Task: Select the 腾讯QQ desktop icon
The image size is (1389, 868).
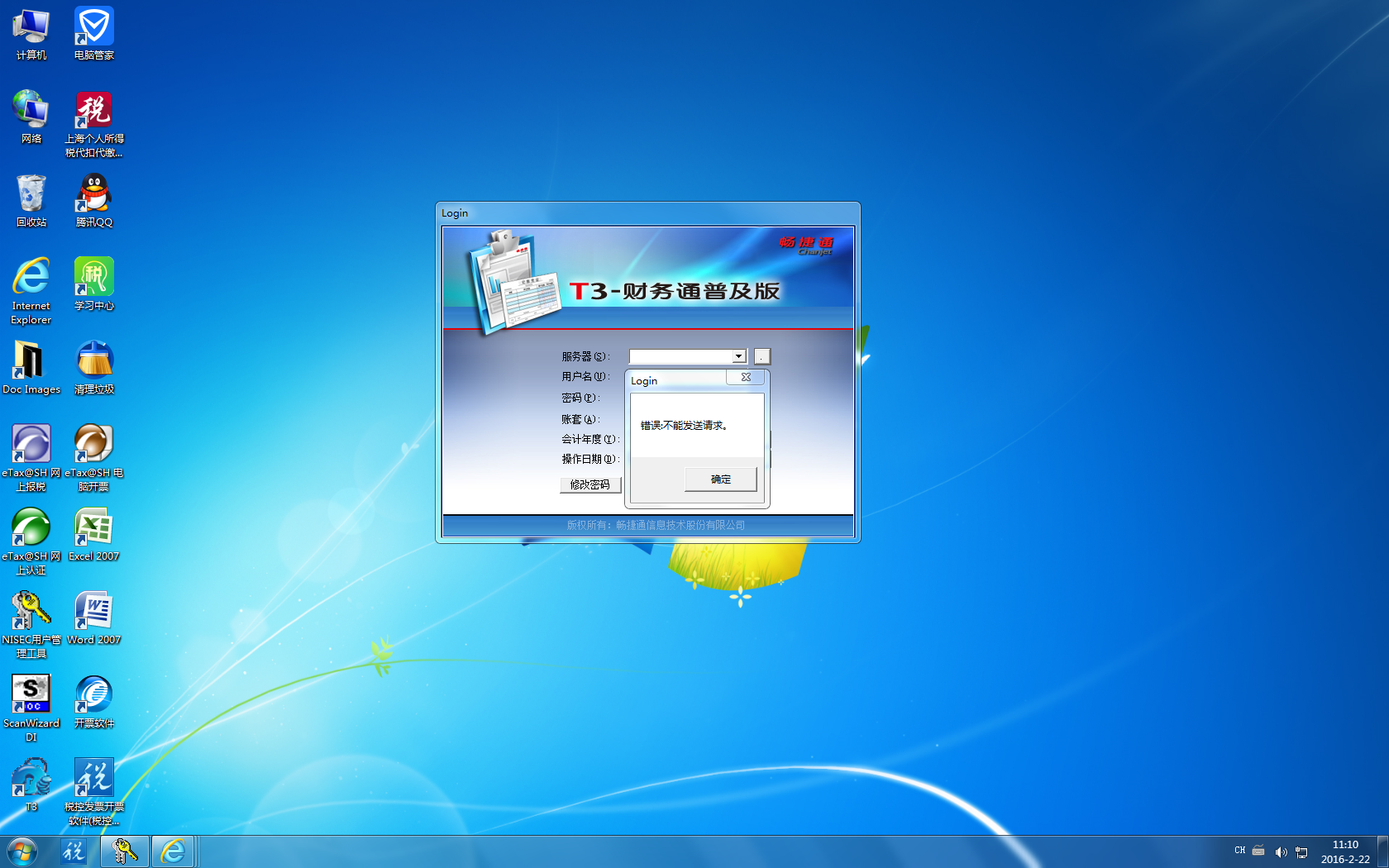Action: 94,200
